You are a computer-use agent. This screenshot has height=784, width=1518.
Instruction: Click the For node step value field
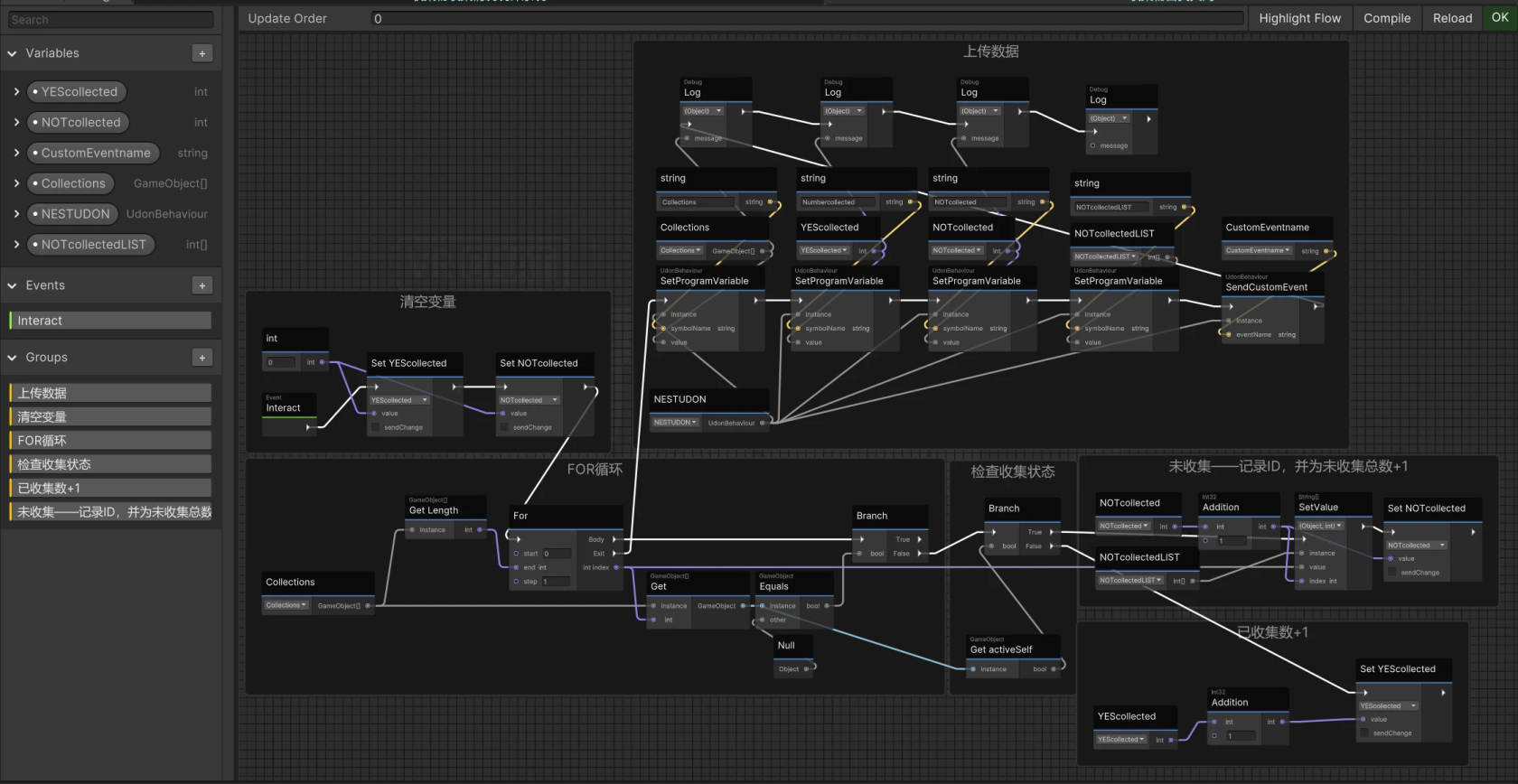[557, 582]
